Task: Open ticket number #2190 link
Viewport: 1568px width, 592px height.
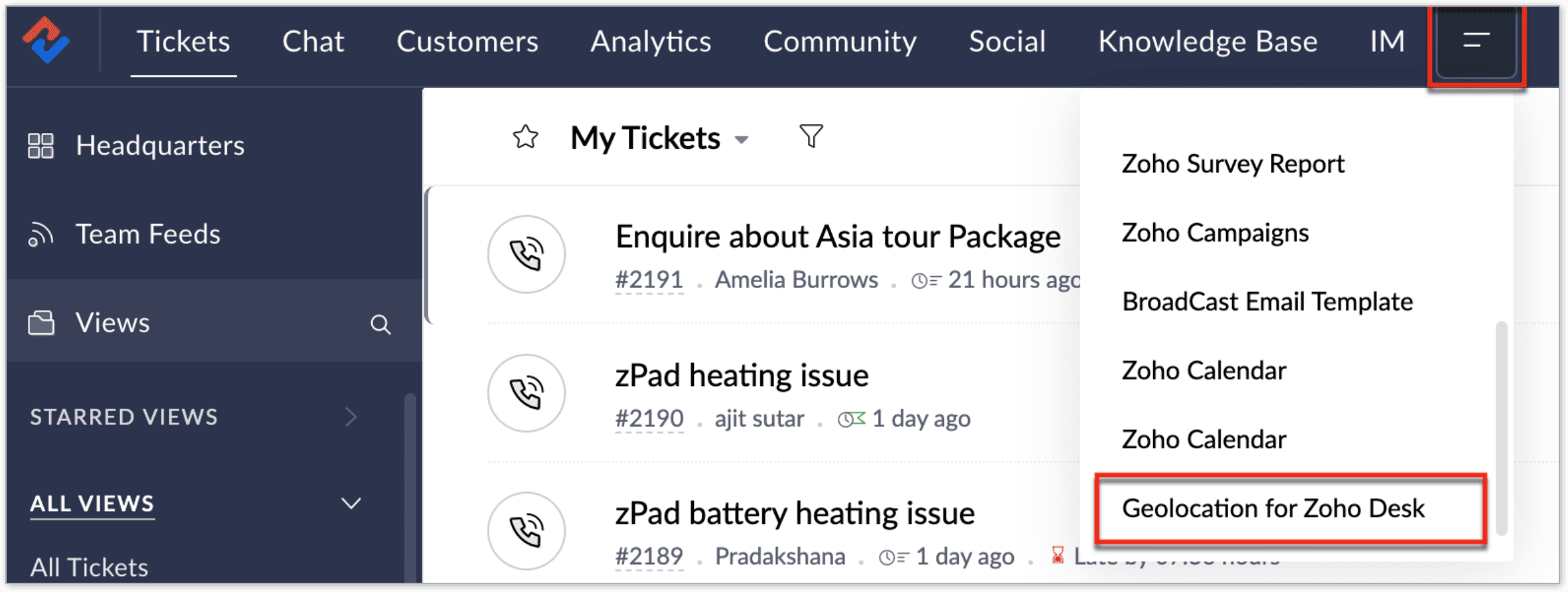Action: (x=649, y=419)
